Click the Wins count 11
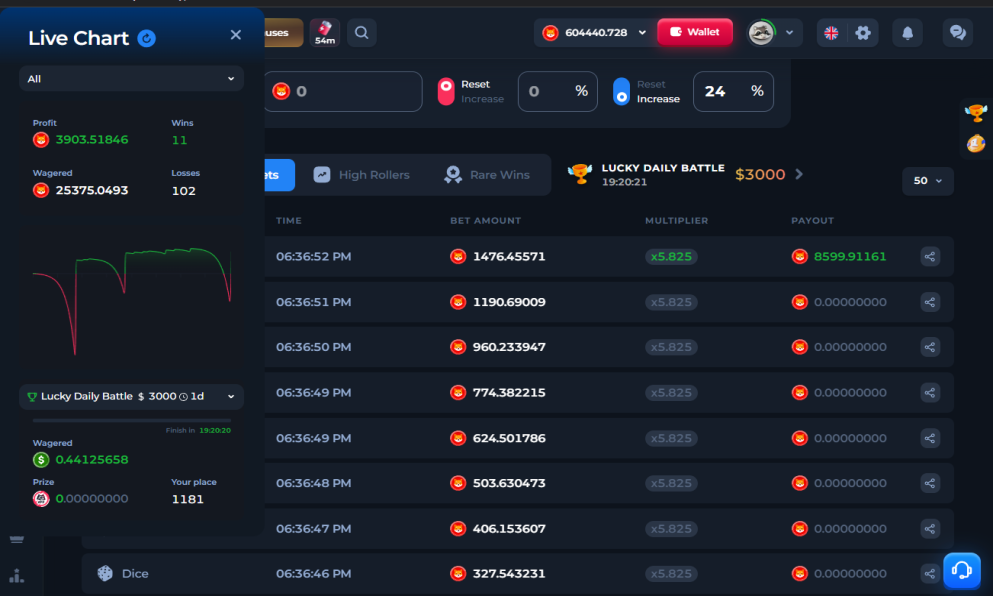Viewport: 993px width, 596px height. tap(179, 141)
